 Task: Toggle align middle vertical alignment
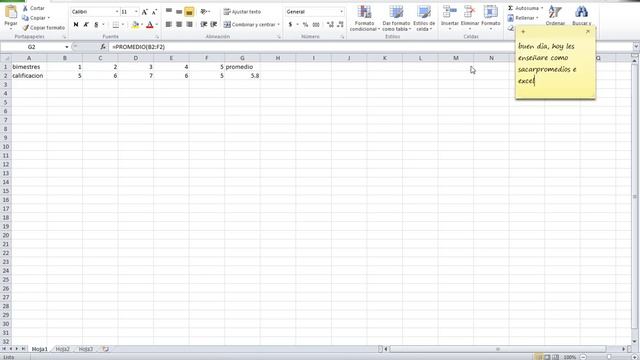[179, 12]
